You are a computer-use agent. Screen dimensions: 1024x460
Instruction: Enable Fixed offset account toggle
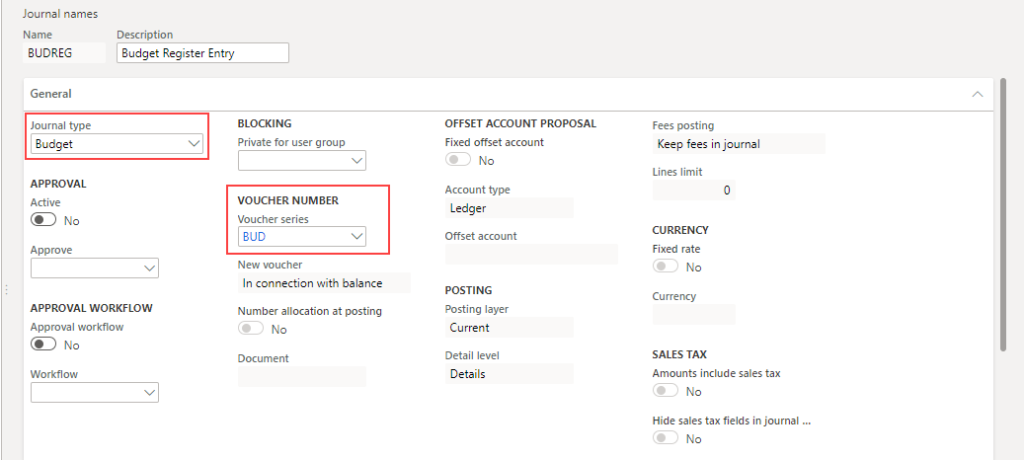coord(458,160)
